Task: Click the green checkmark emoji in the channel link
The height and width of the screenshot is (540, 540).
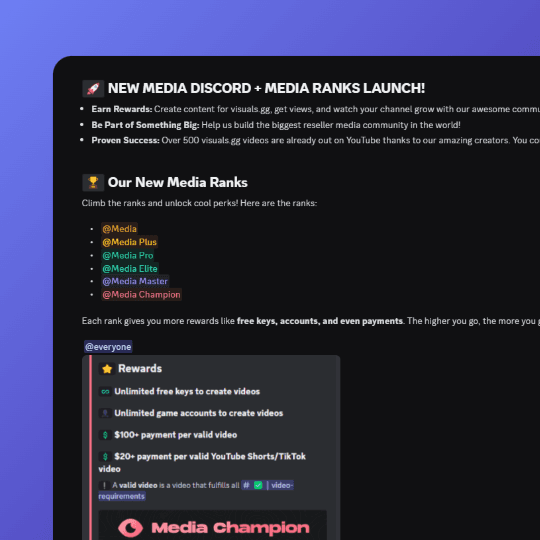Action: point(258,485)
